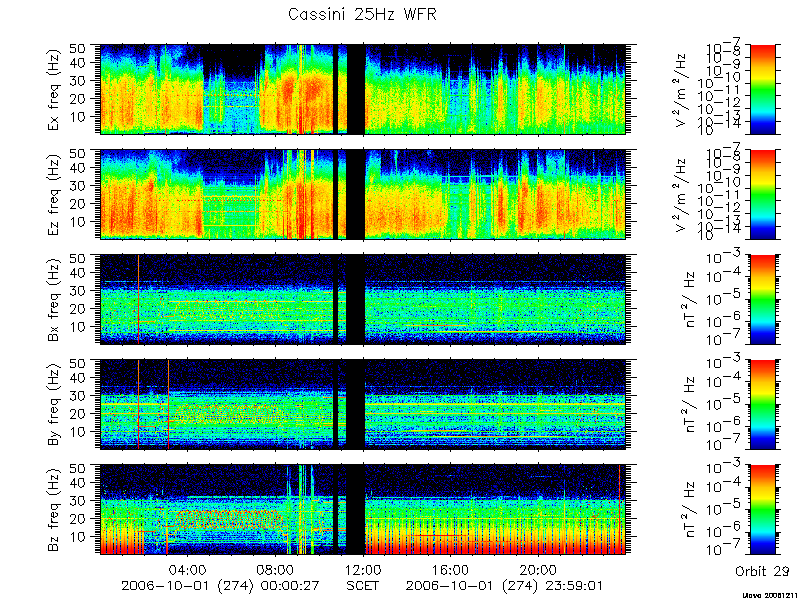Click the '04:00' time axis label

pos(188,569)
